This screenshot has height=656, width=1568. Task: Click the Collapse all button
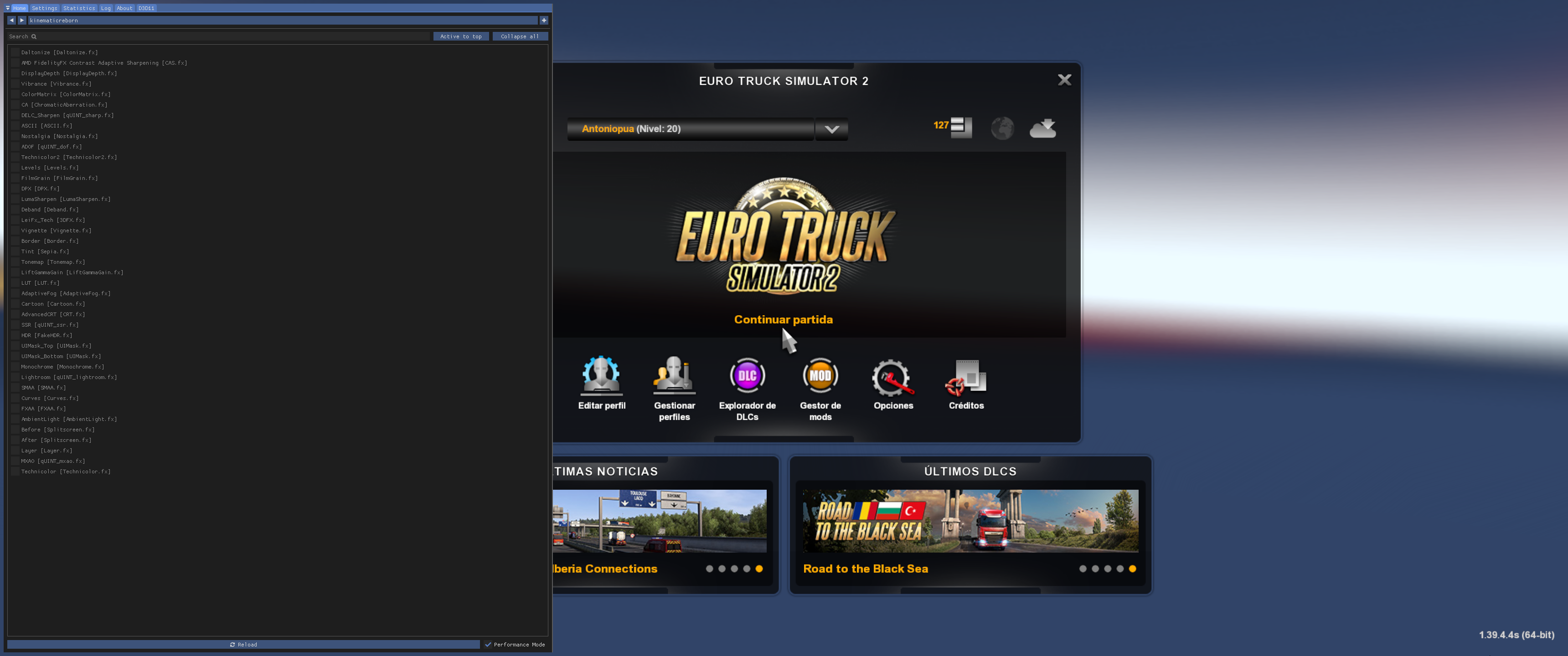(520, 36)
